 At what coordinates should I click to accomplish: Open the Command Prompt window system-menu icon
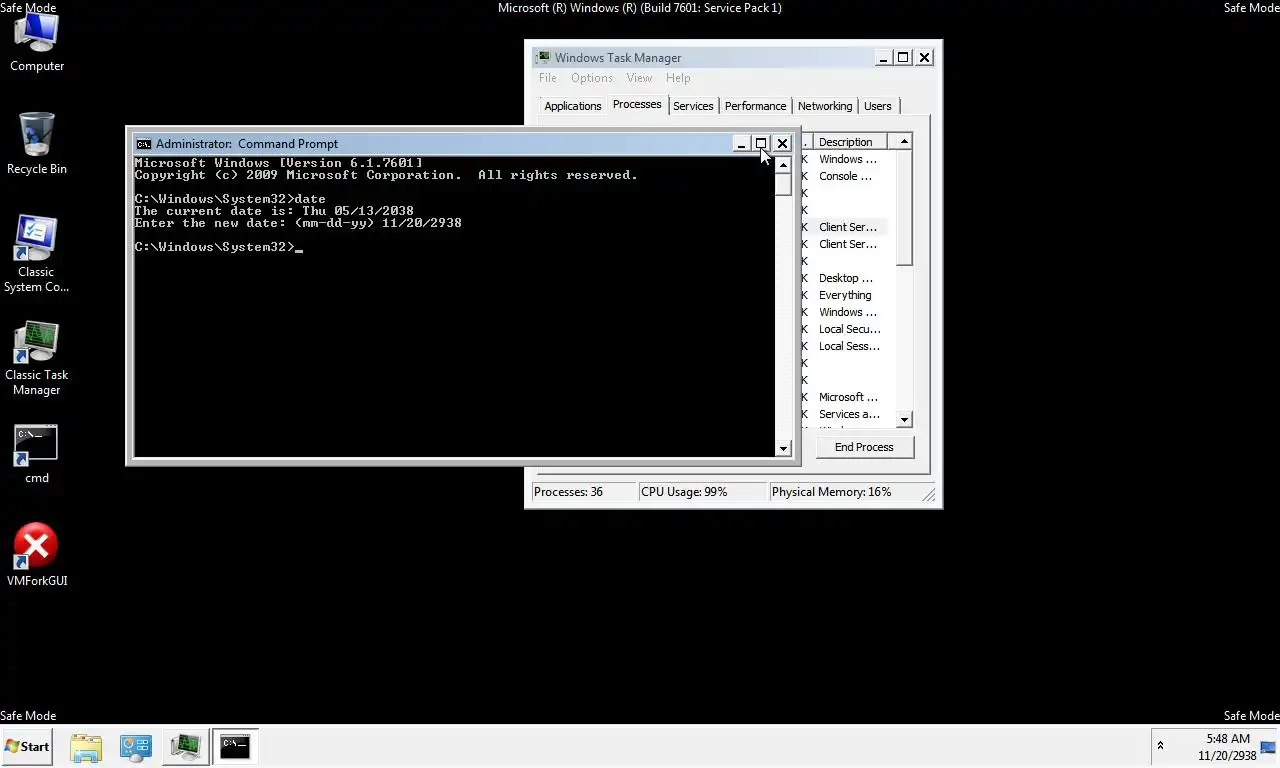pyautogui.click(x=144, y=143)
